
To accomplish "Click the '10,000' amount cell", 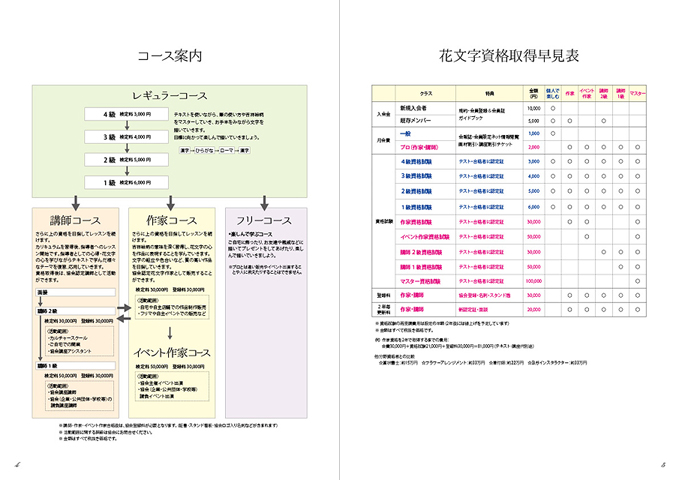I will tap(534, 108).
